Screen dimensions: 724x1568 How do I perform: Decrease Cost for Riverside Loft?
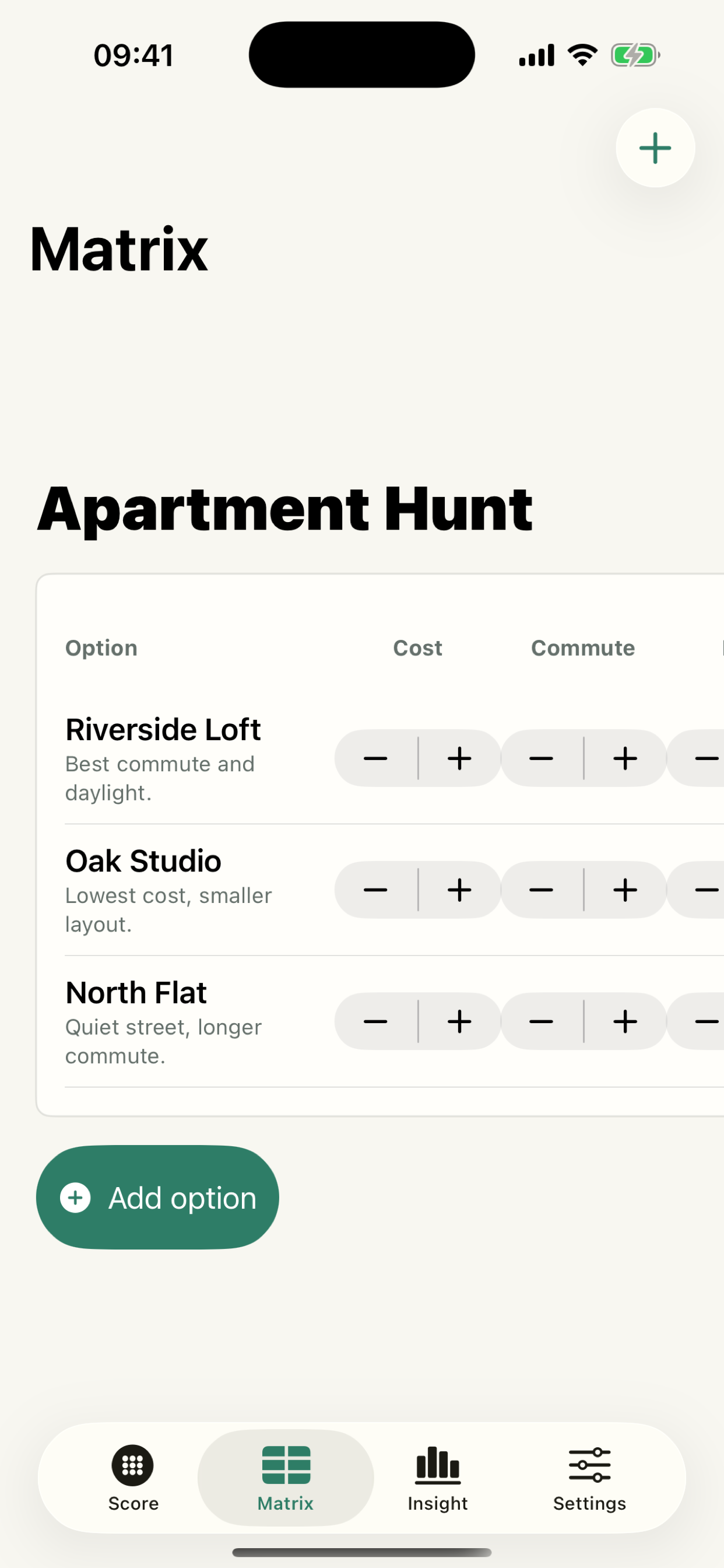(x=375, y=758)
